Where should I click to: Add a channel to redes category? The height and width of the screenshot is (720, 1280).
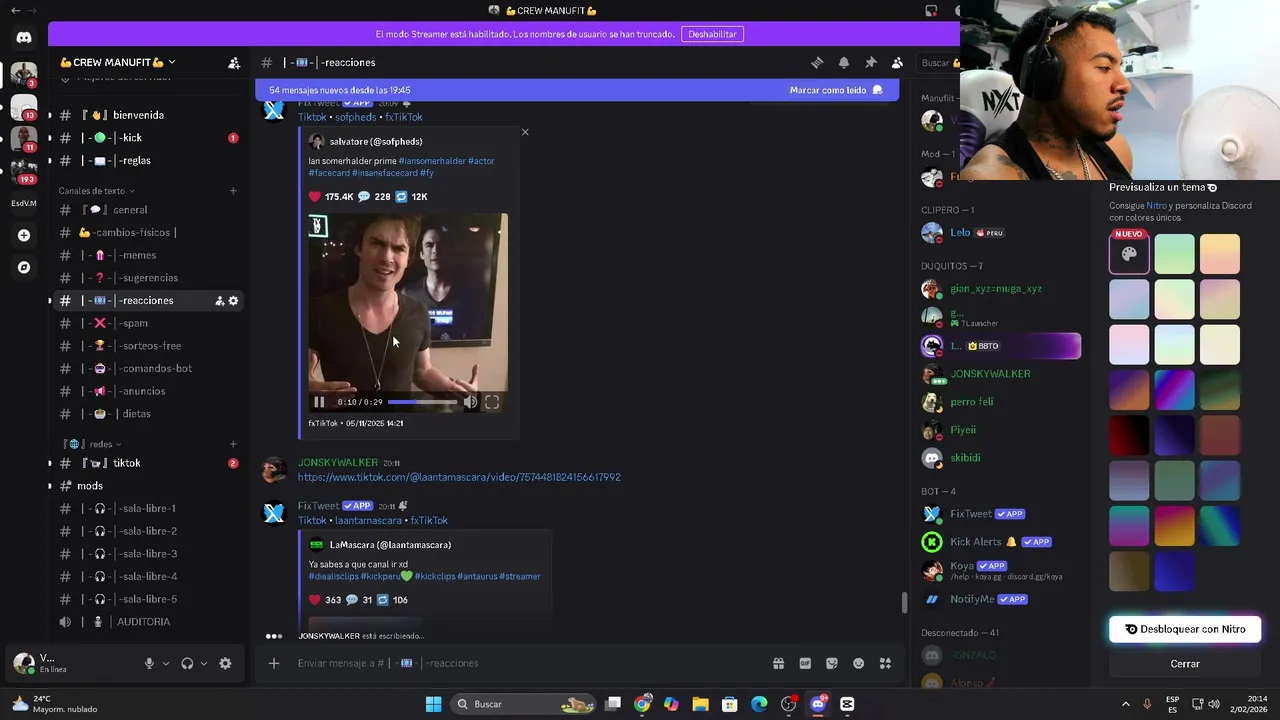233,444
